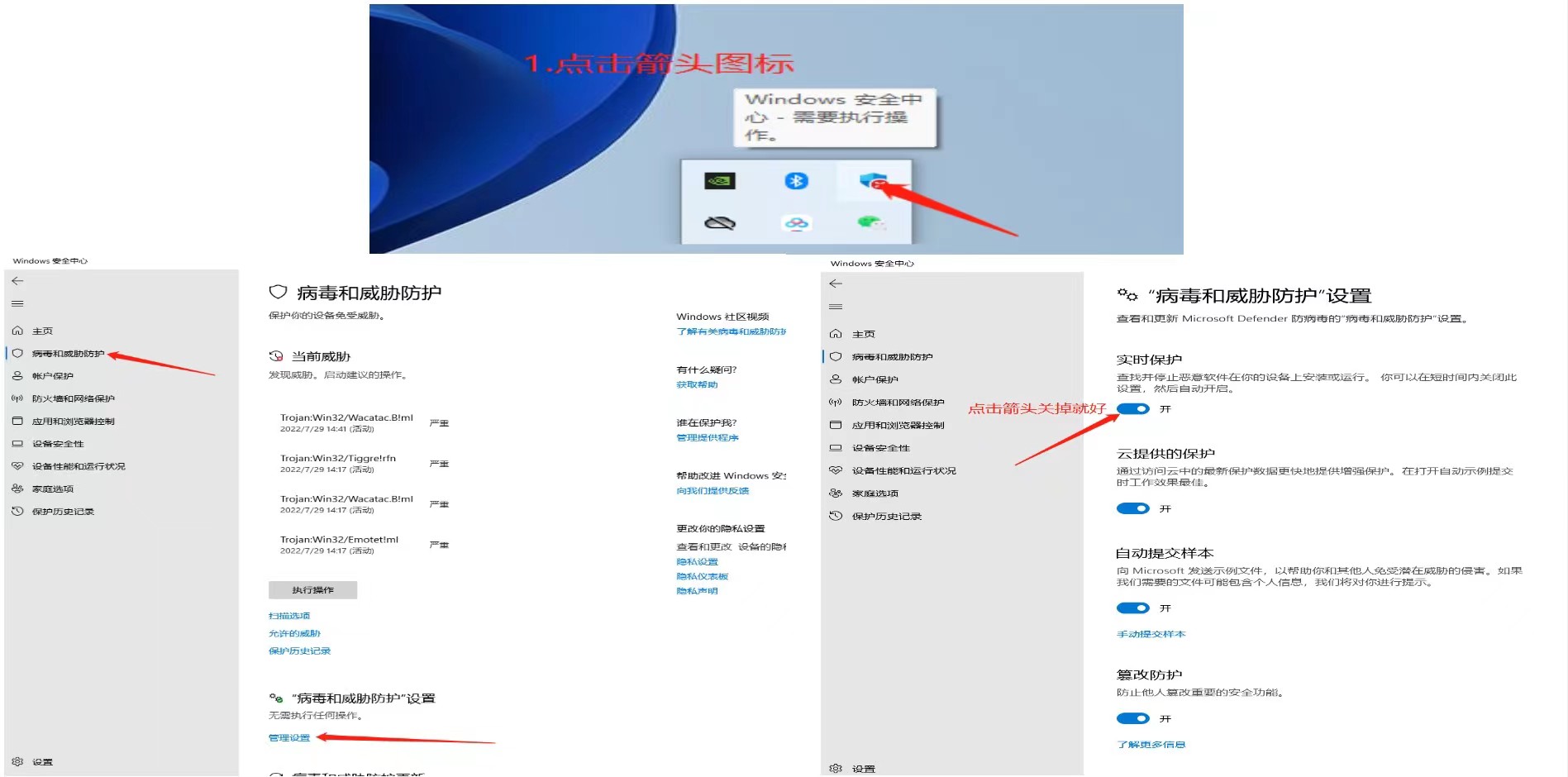This screenshot has height=777, width=1568.
Task: Click the Bluetooth icon in the tray popup
Action: coord(796,181)
